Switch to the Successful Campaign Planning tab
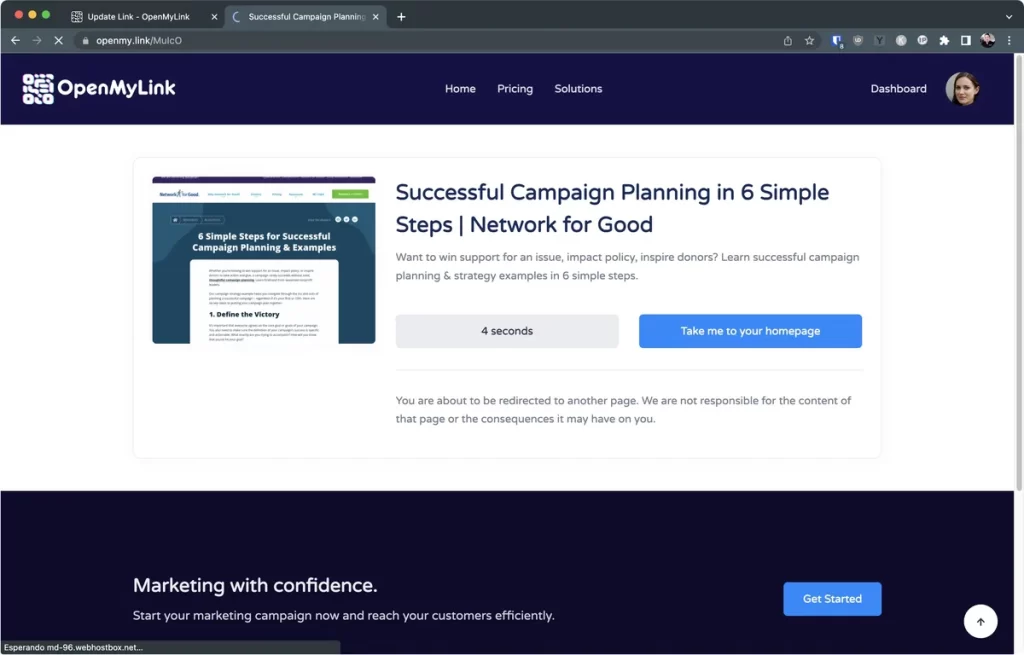This screenshot has height=655, width=1024. click(306, 16)
